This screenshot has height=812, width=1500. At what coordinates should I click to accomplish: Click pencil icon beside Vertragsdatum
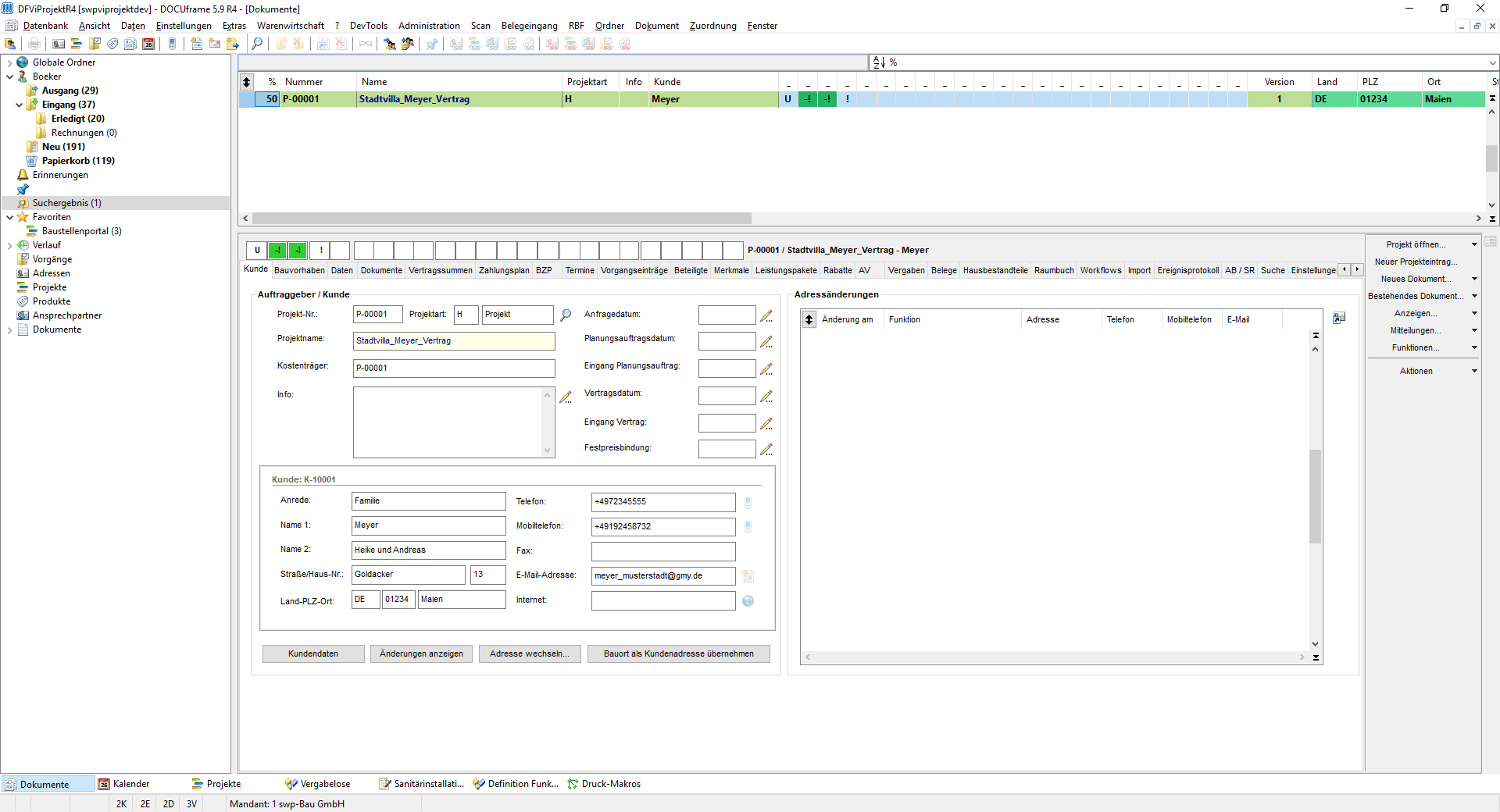(x=766, y=397)
